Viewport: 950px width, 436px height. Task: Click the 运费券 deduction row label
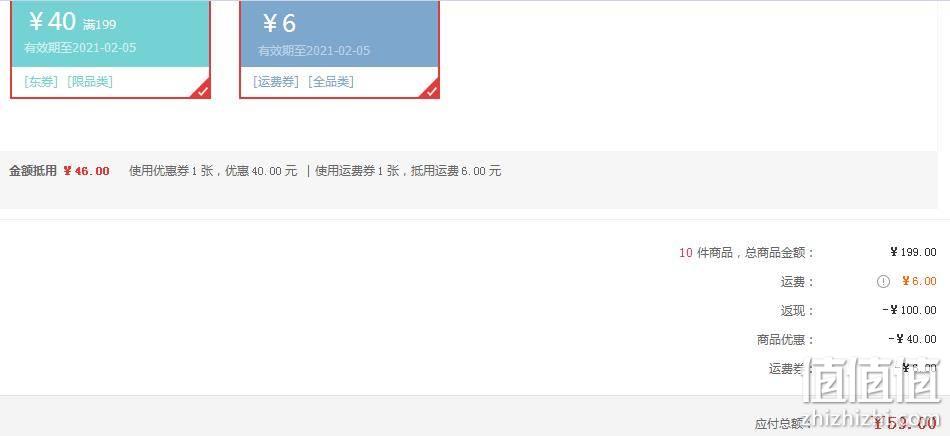click(786, 369)
